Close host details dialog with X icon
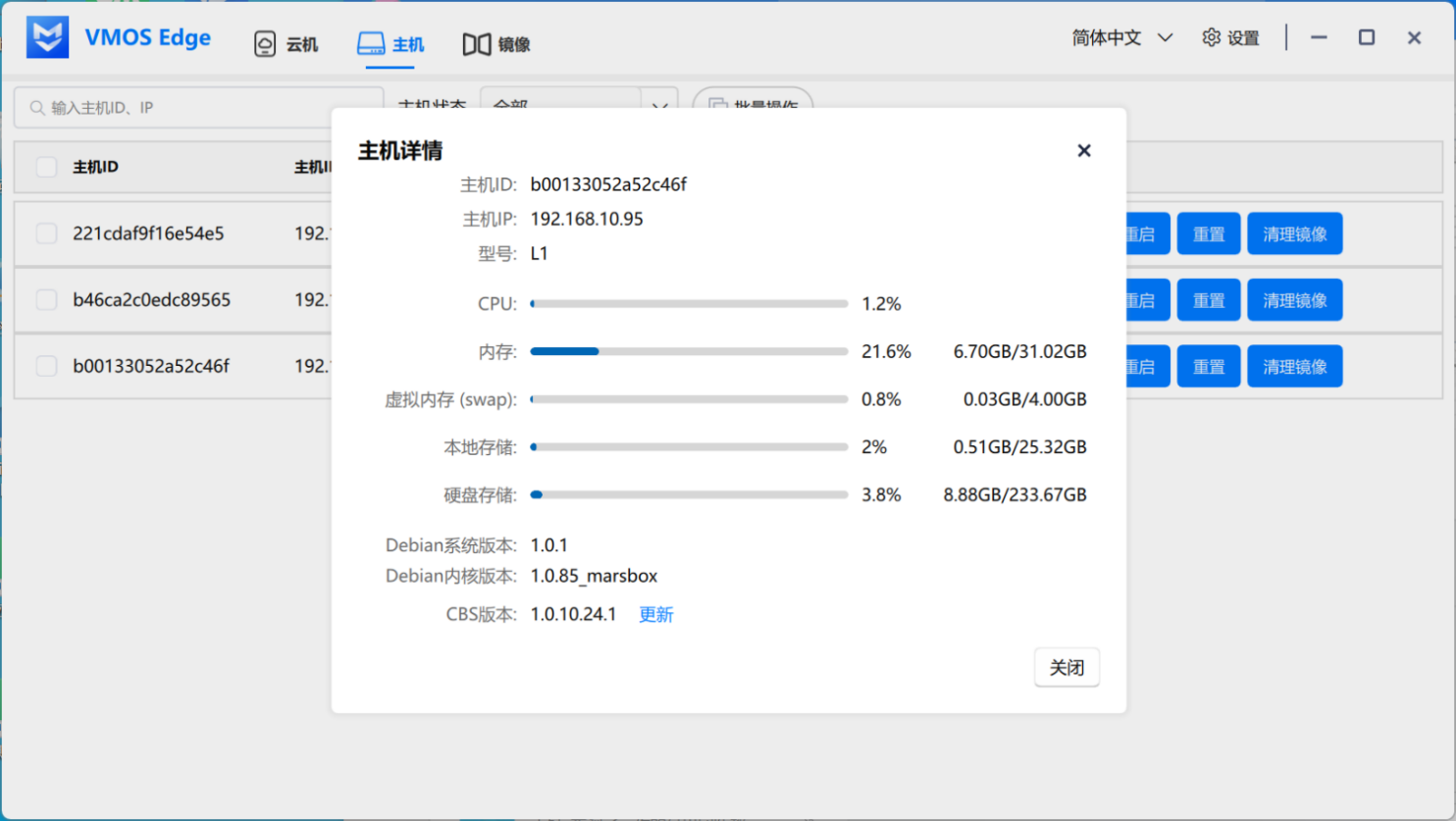Image resolution: width=1456 pixels, height=821 pixels. tap(1083, 150)
